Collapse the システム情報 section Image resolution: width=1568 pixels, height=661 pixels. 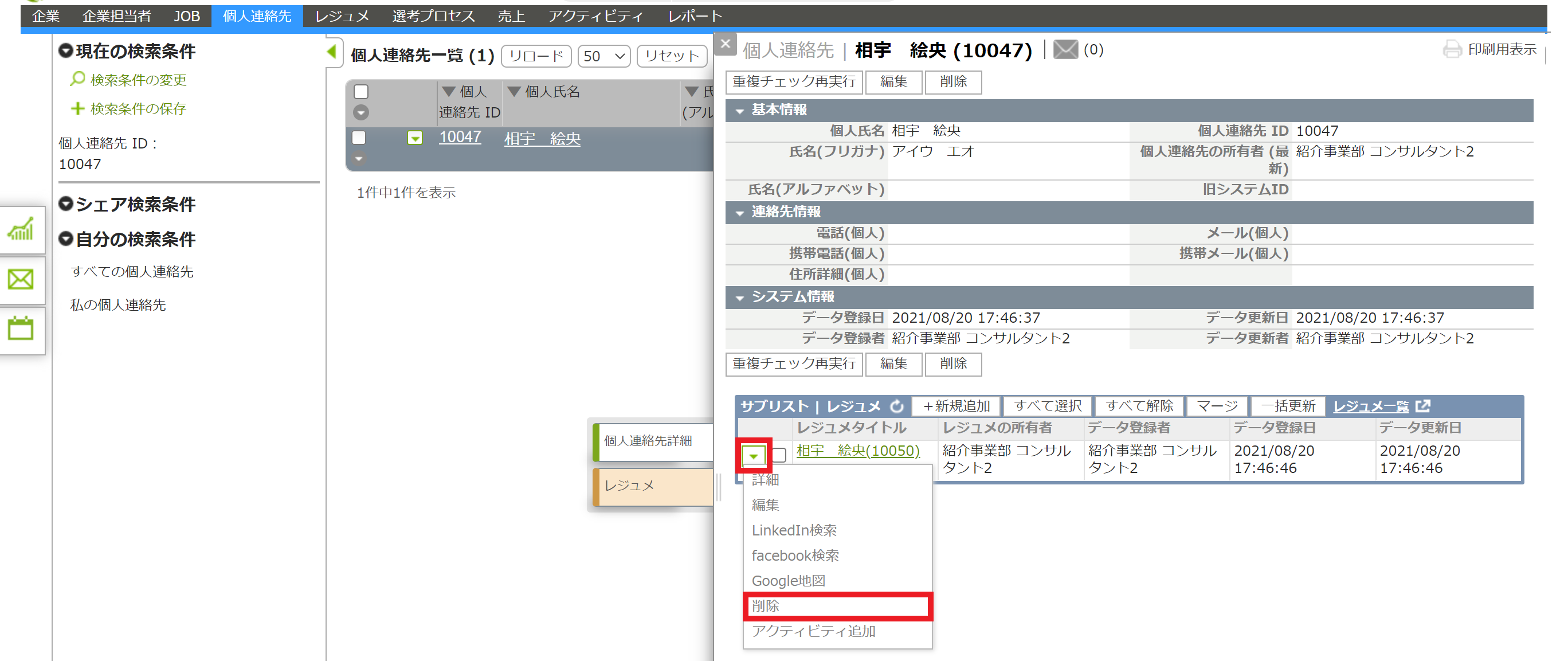(x=739, y=298)
